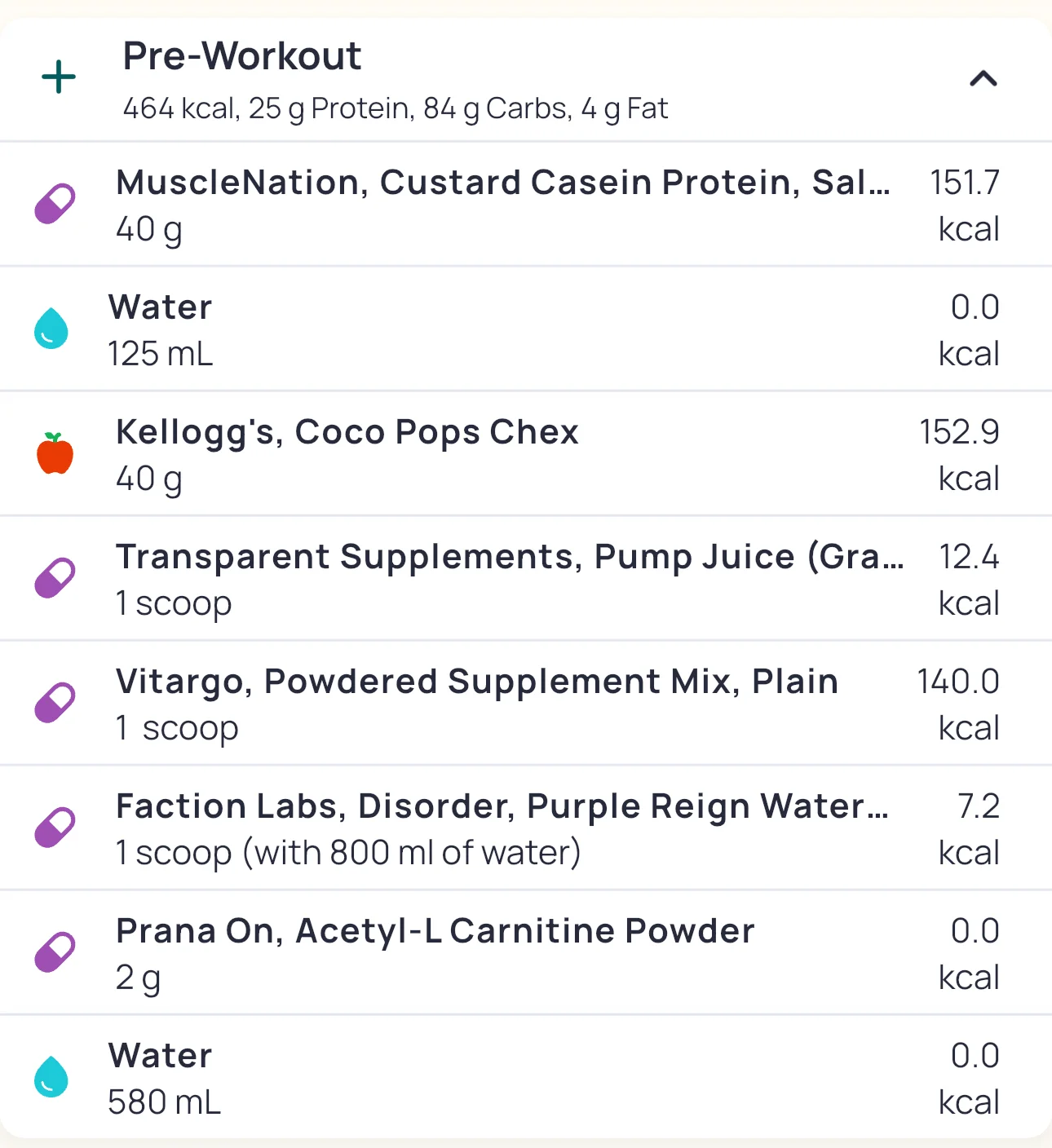Click the 140.0 kcal value for Vitargo
This screenshot has width=1052, height=1148.
pos(958,704)
